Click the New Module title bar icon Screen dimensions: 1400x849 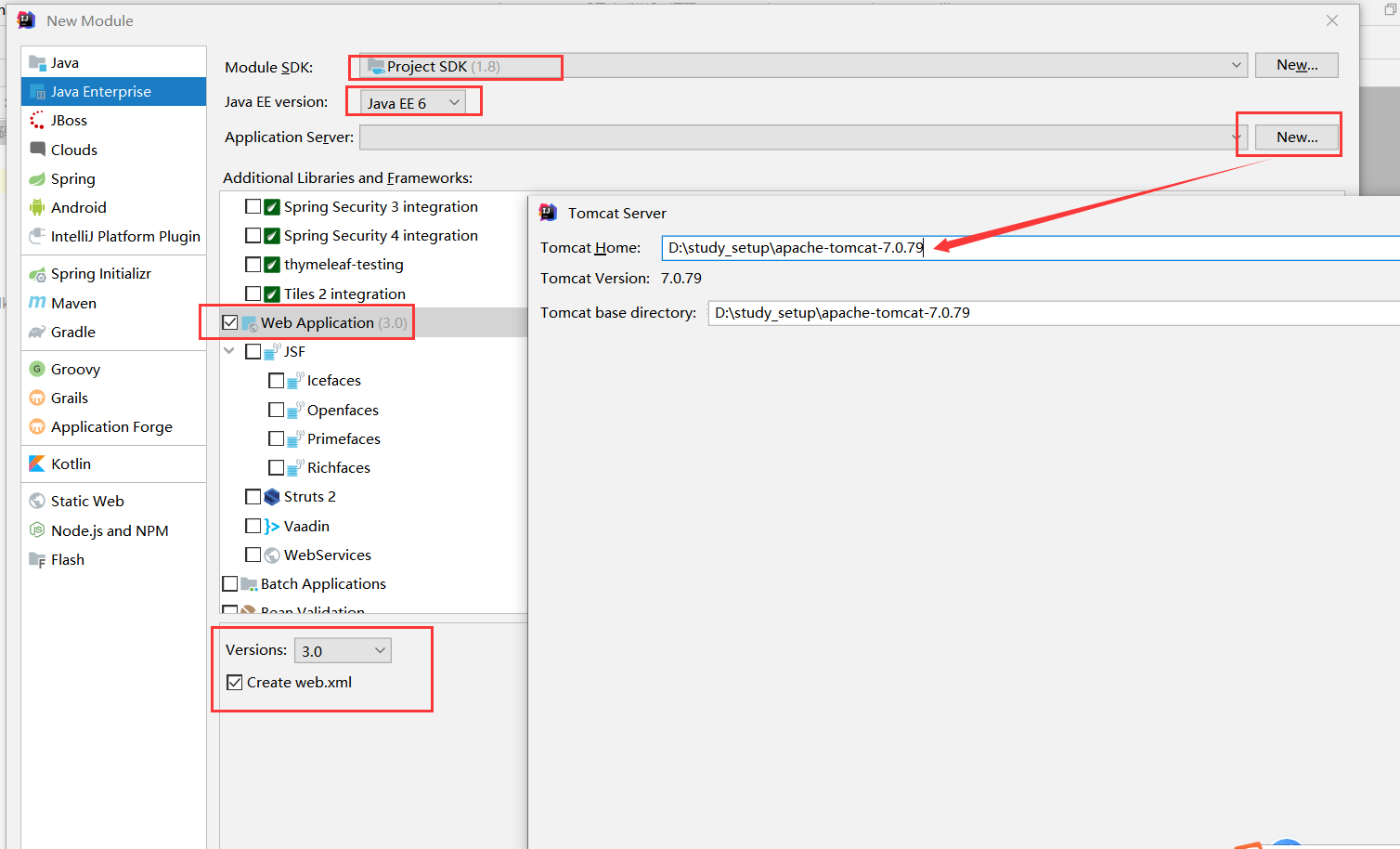pos(26,20)
